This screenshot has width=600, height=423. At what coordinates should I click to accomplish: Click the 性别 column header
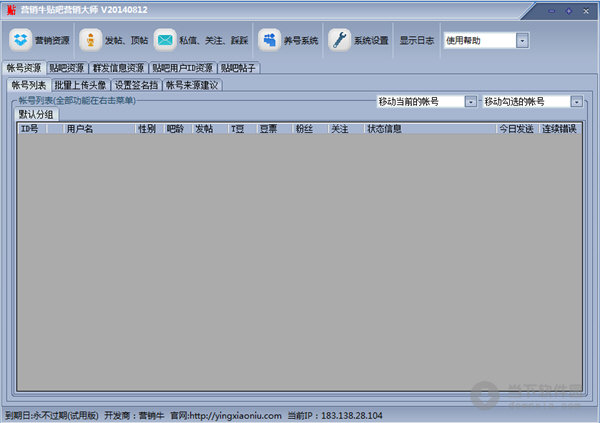149,129
